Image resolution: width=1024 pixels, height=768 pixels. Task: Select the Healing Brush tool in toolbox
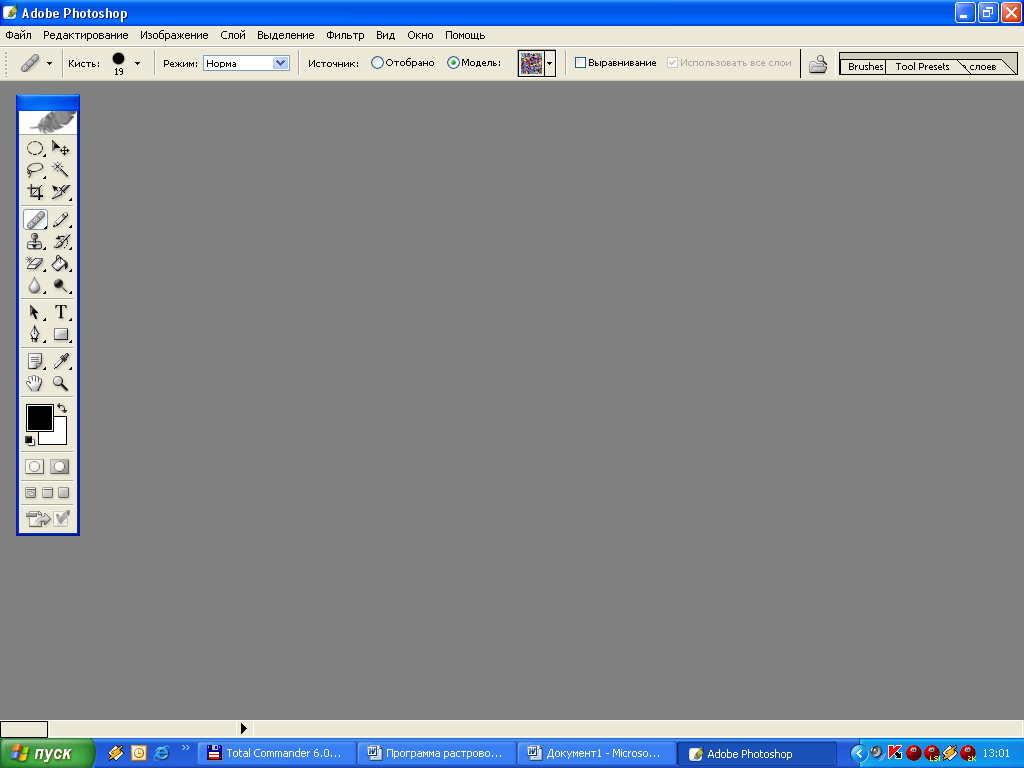(x=35, y=220)
